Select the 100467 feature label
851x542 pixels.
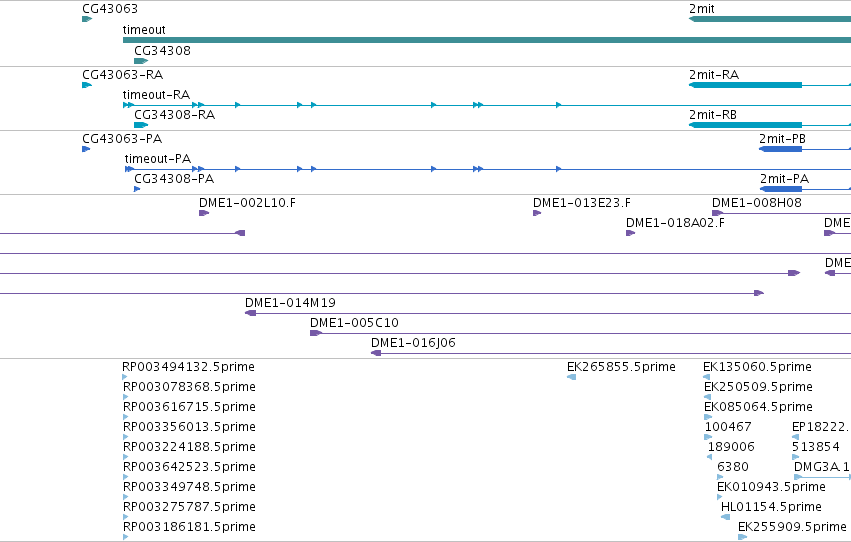(728, 427)
